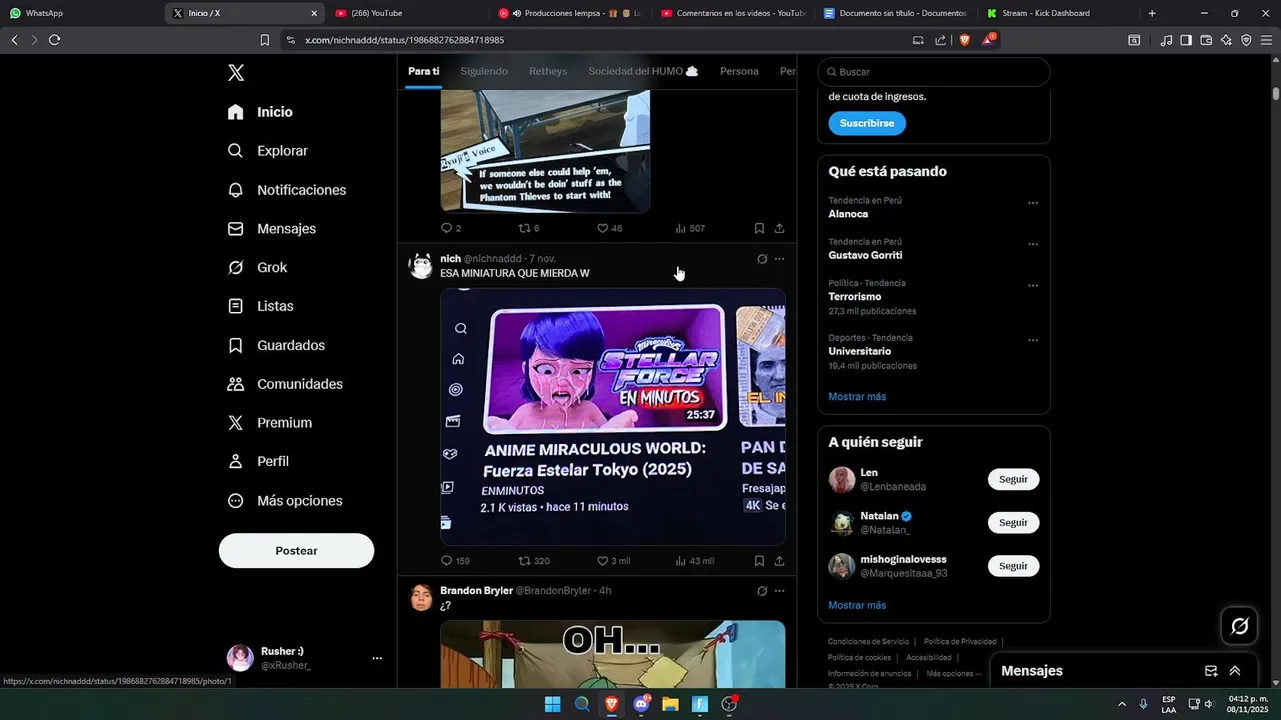Open options for Terrorismo trend

coord(1033,285)
